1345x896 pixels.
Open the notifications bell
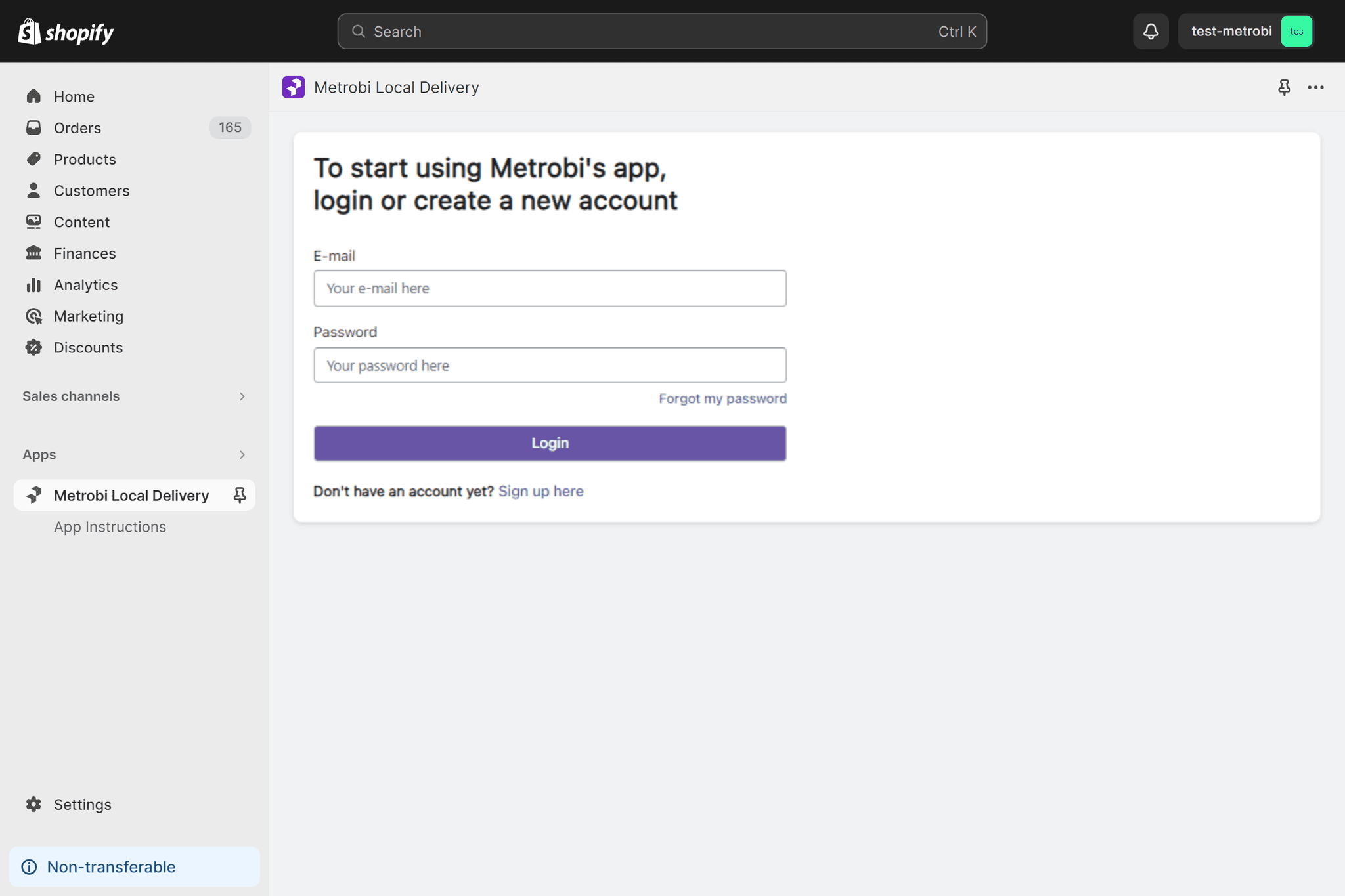pos(1151,32)
